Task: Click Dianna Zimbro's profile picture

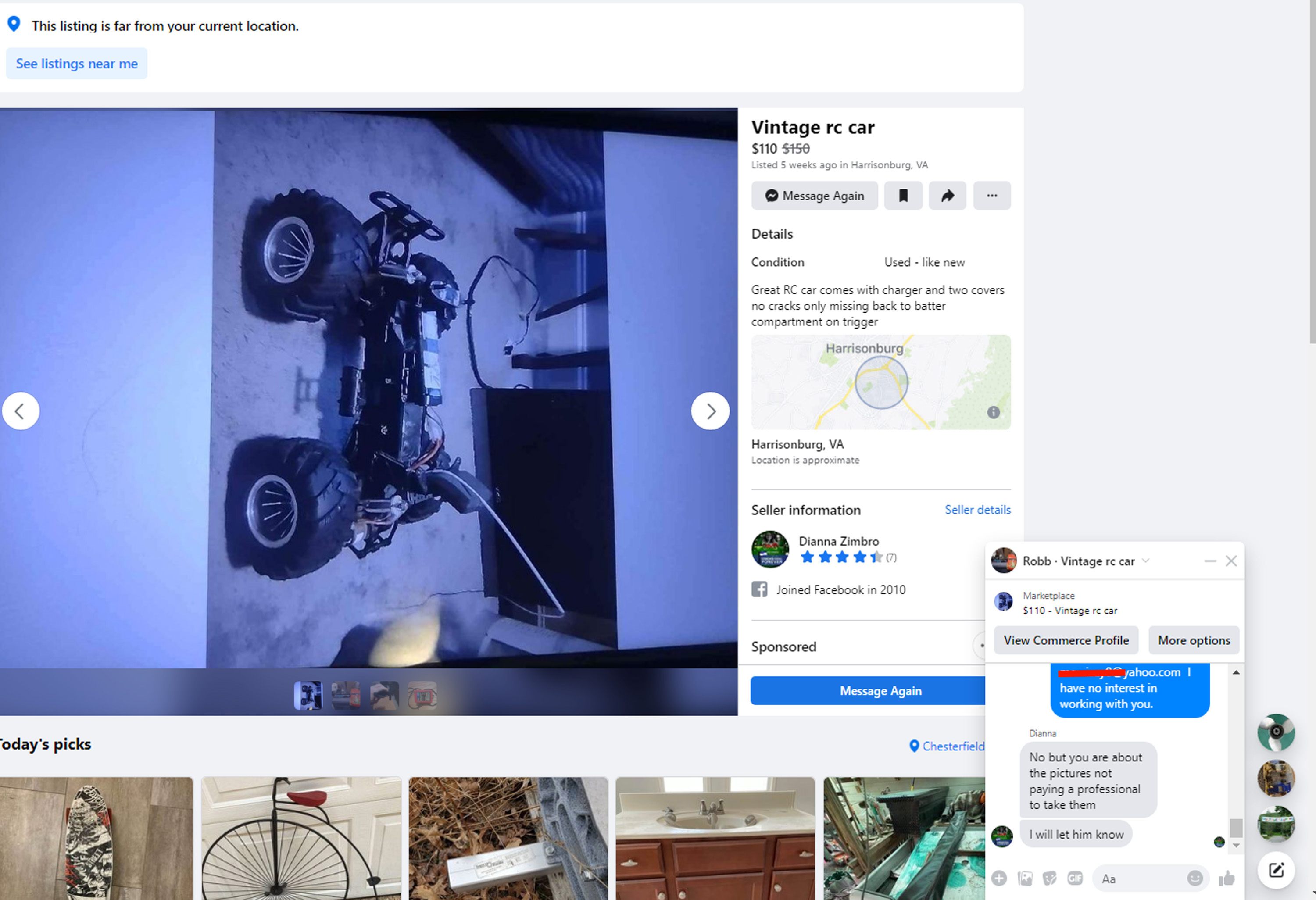Action: (770, 549)
